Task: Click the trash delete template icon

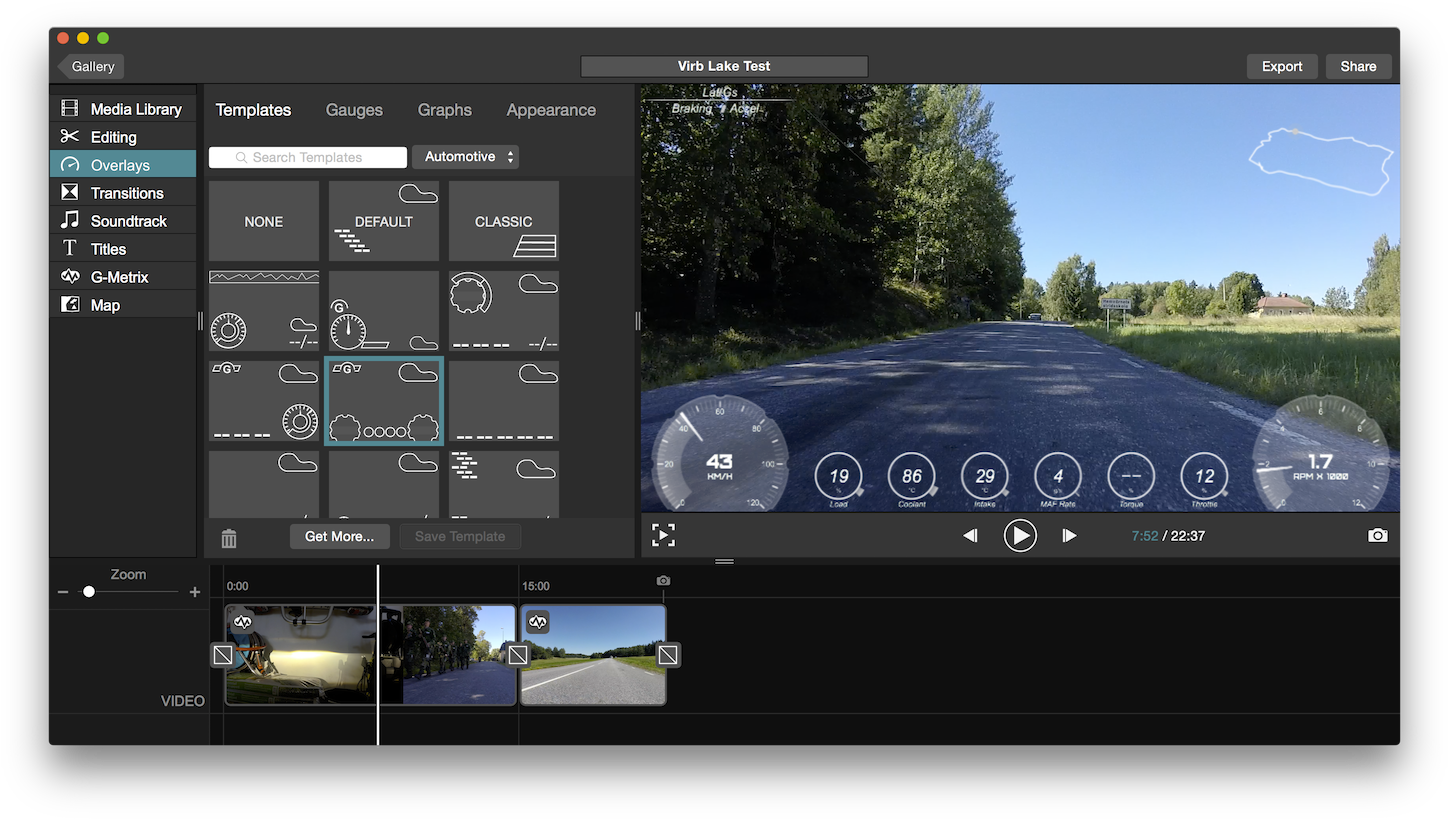Action: click(x=229, y=539)
